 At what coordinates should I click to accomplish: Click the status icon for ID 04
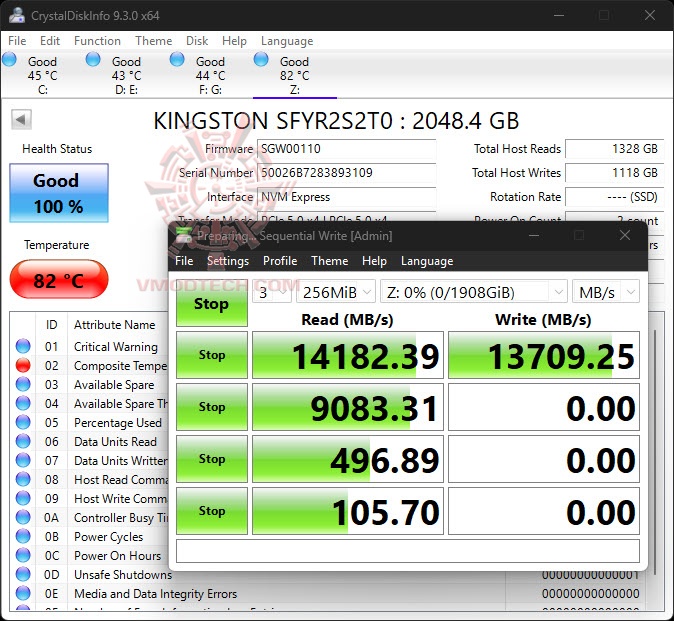23,403
